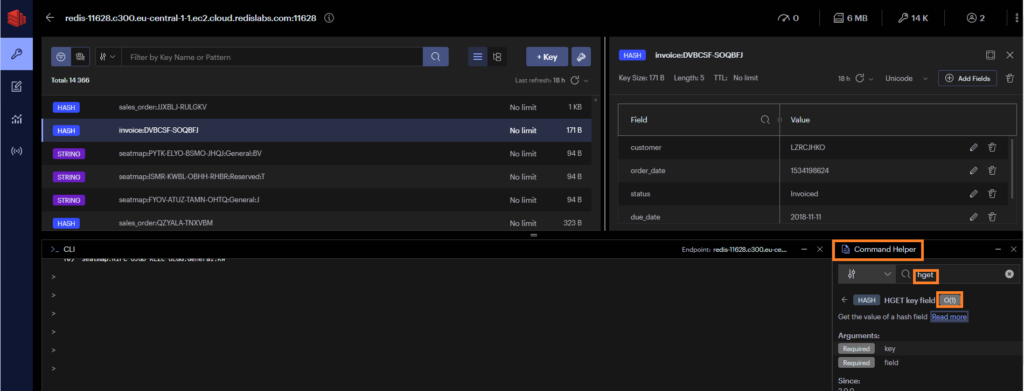Delete the customer field
Screen dimensions: 1024x391
click(x=992, y=148)
